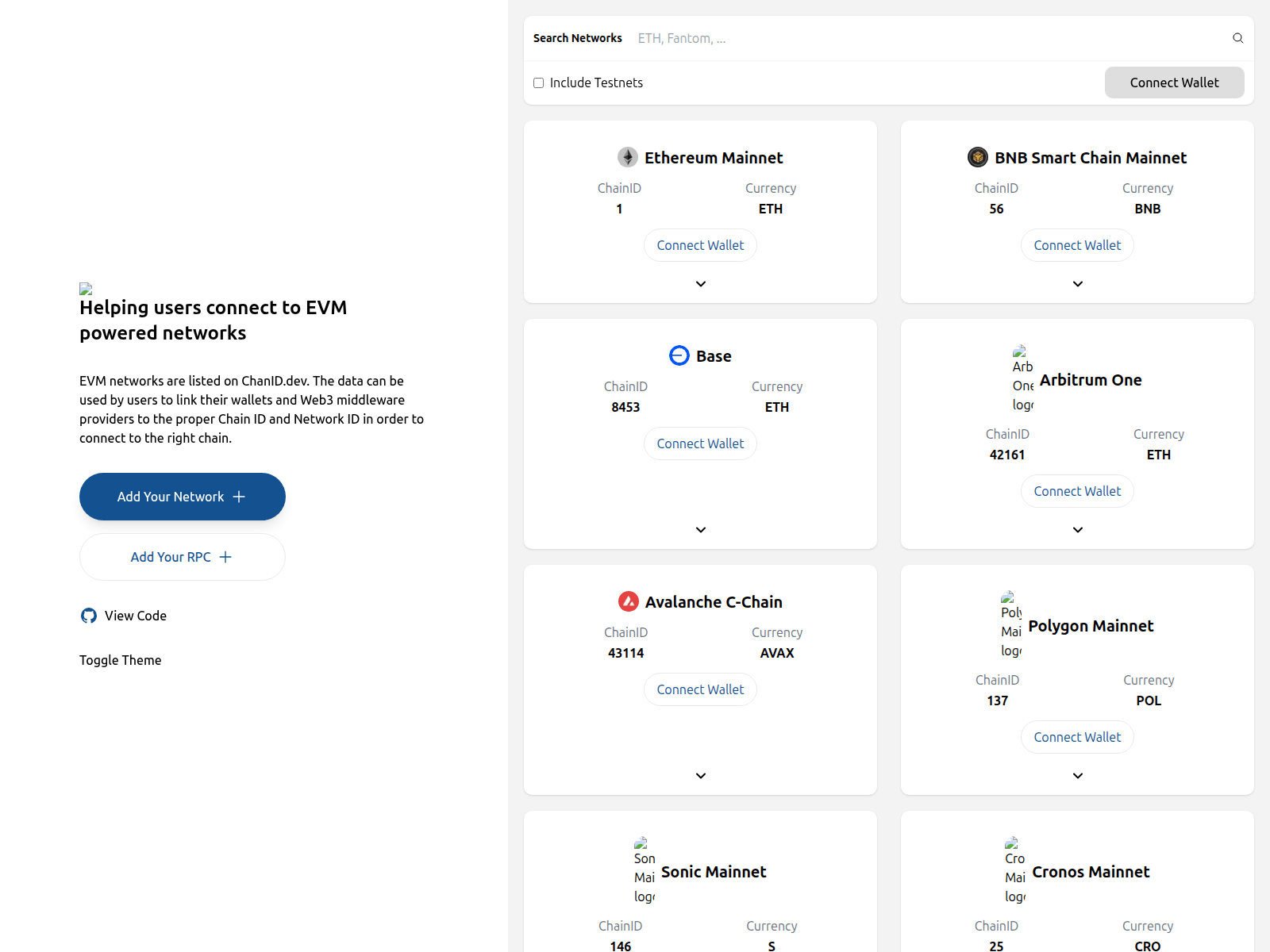This screenshot has width=1270, height=952.
Task: Click the search magnifier icon
Action: tap(1237, 38)
